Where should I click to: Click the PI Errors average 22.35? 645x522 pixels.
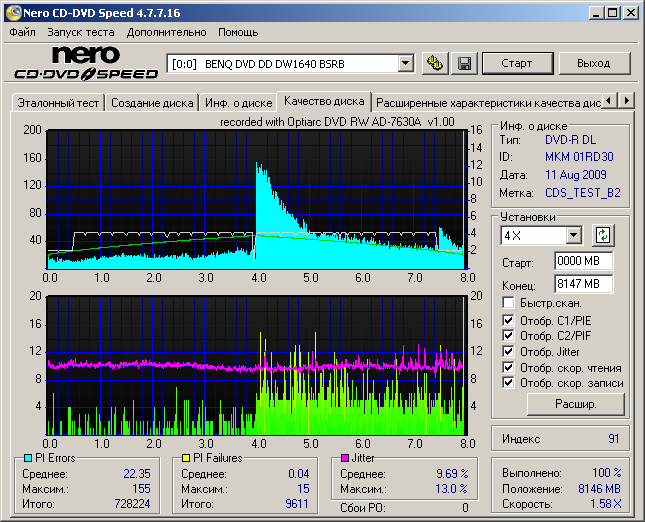click(x=137, y=473)
